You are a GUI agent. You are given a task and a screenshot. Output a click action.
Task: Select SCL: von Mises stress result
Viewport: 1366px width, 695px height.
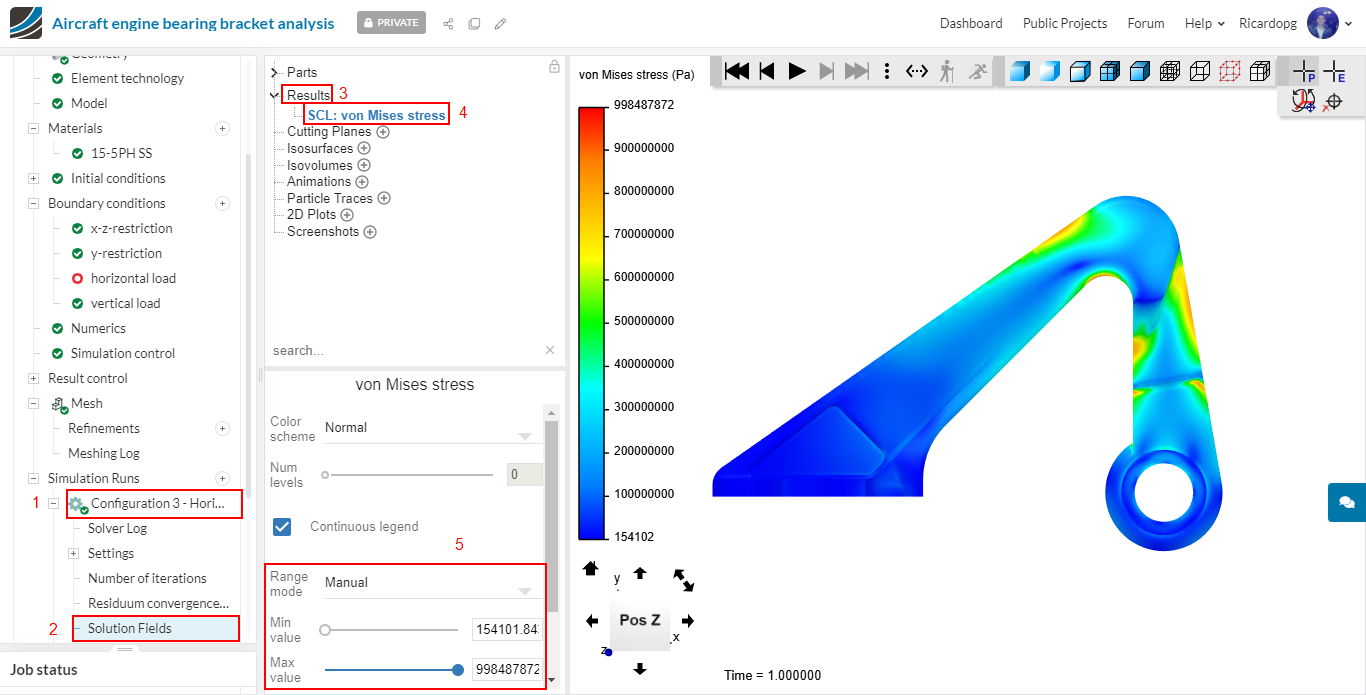[377, 115]
